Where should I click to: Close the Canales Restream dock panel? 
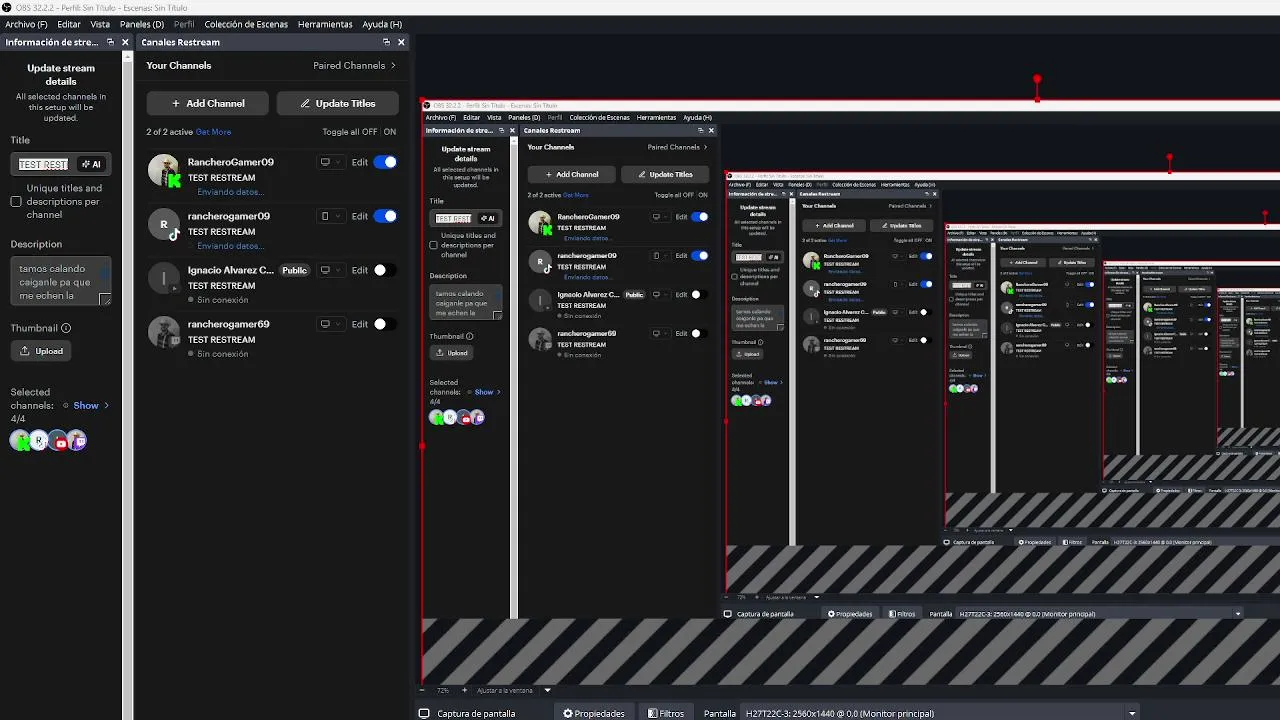coord(401,42)
